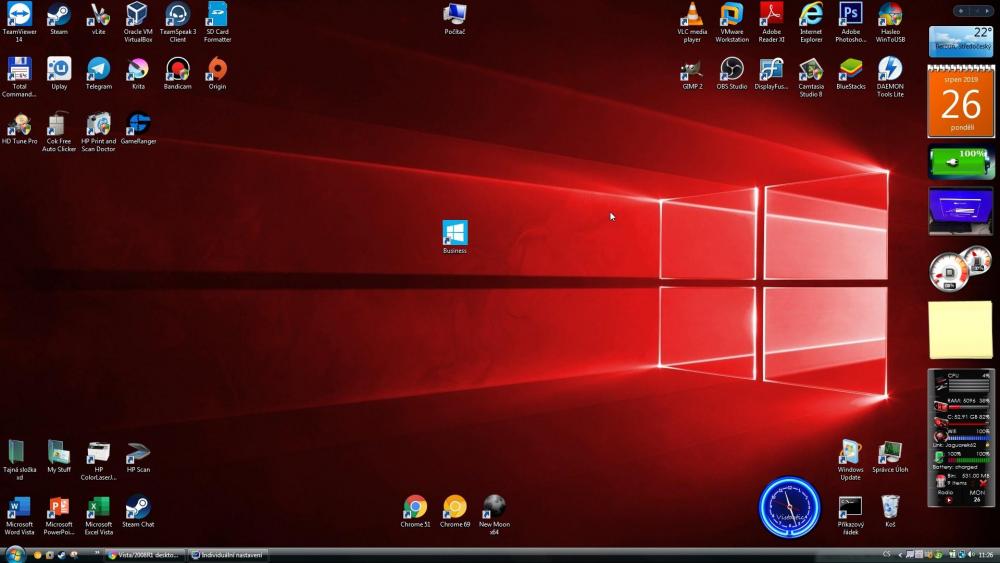Open the VLC media player shortcut
The image size is (1000, 563).
tap(692, 15)
